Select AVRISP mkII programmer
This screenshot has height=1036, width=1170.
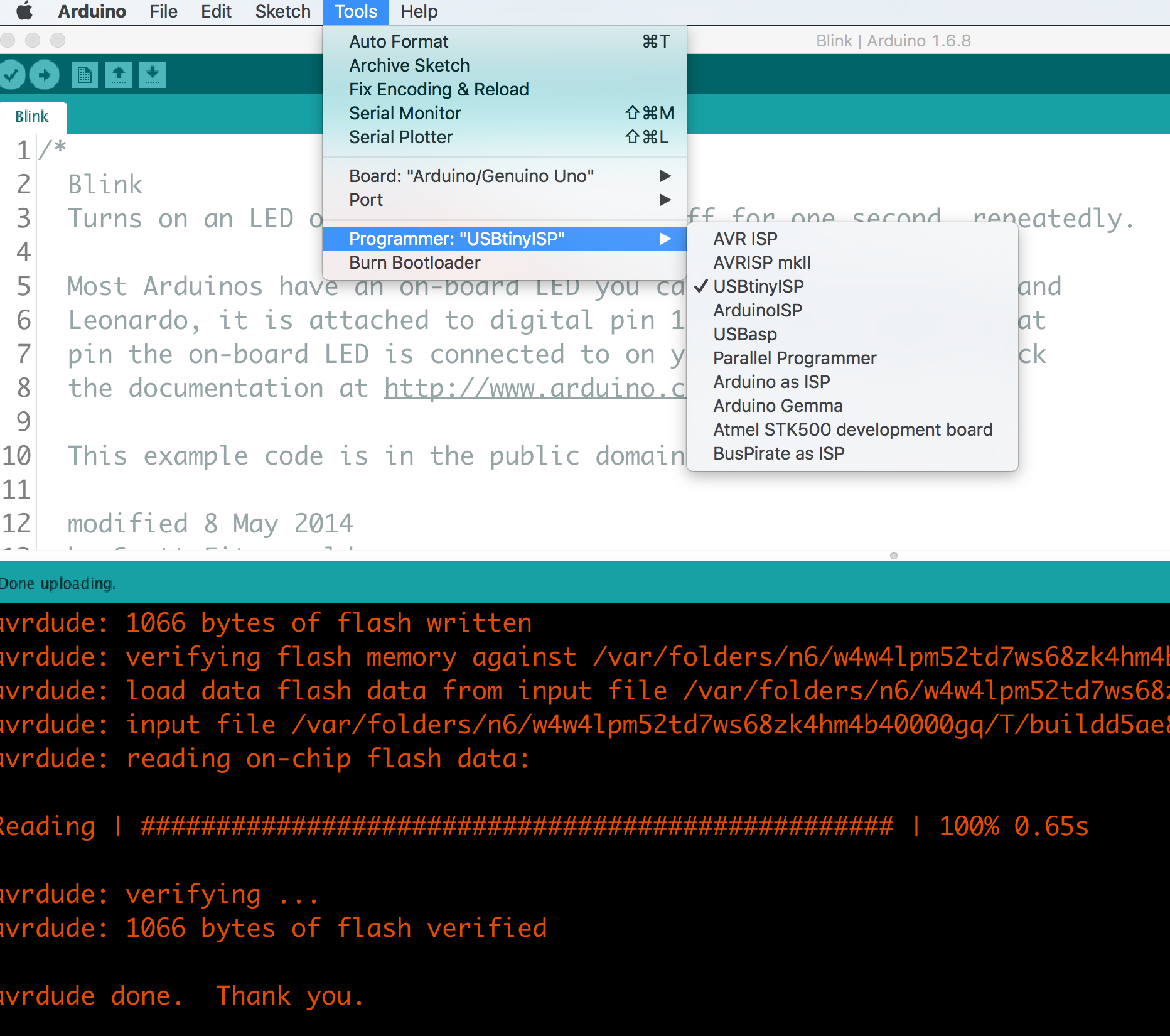[x=852, y=262]
